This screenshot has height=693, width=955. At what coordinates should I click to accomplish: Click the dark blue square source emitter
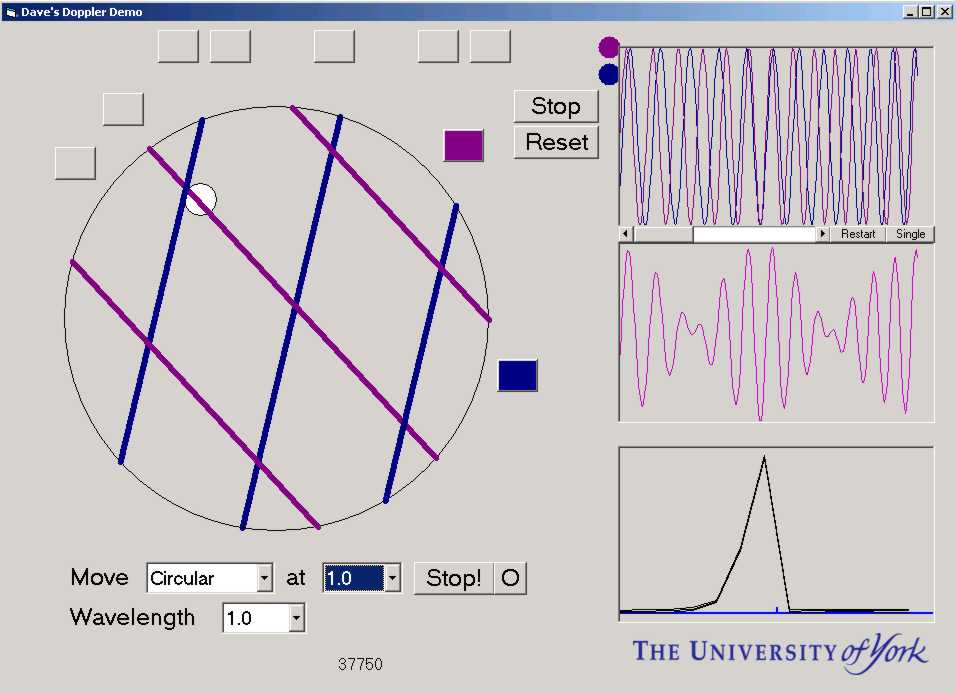pyautogui.click(x=517, y=375)
